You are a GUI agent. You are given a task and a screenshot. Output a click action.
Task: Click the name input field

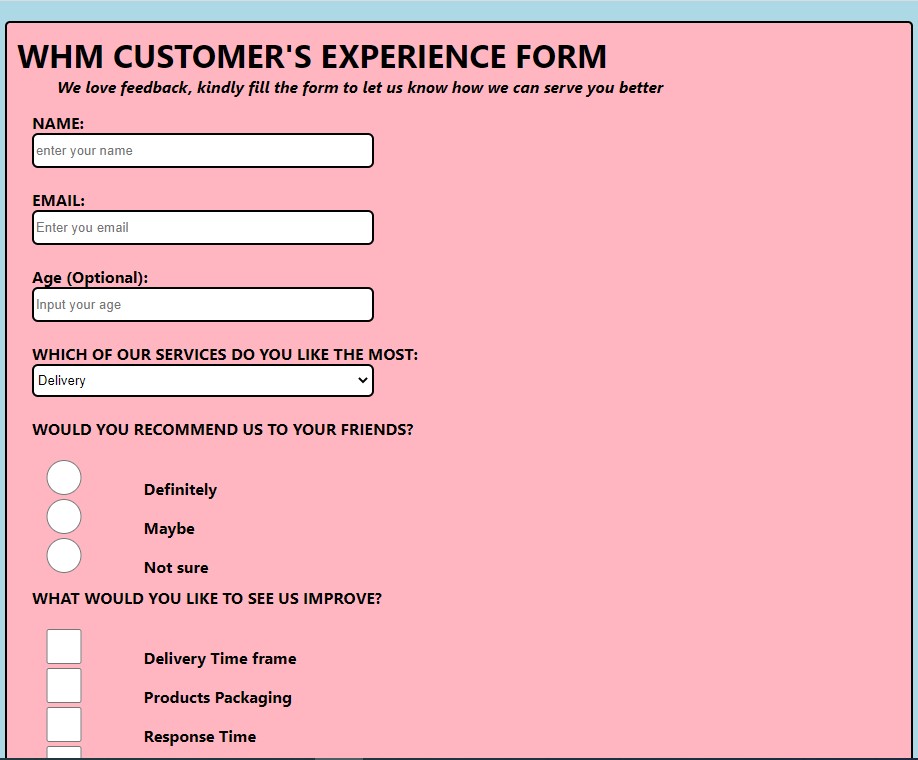[x=203, y=151]
